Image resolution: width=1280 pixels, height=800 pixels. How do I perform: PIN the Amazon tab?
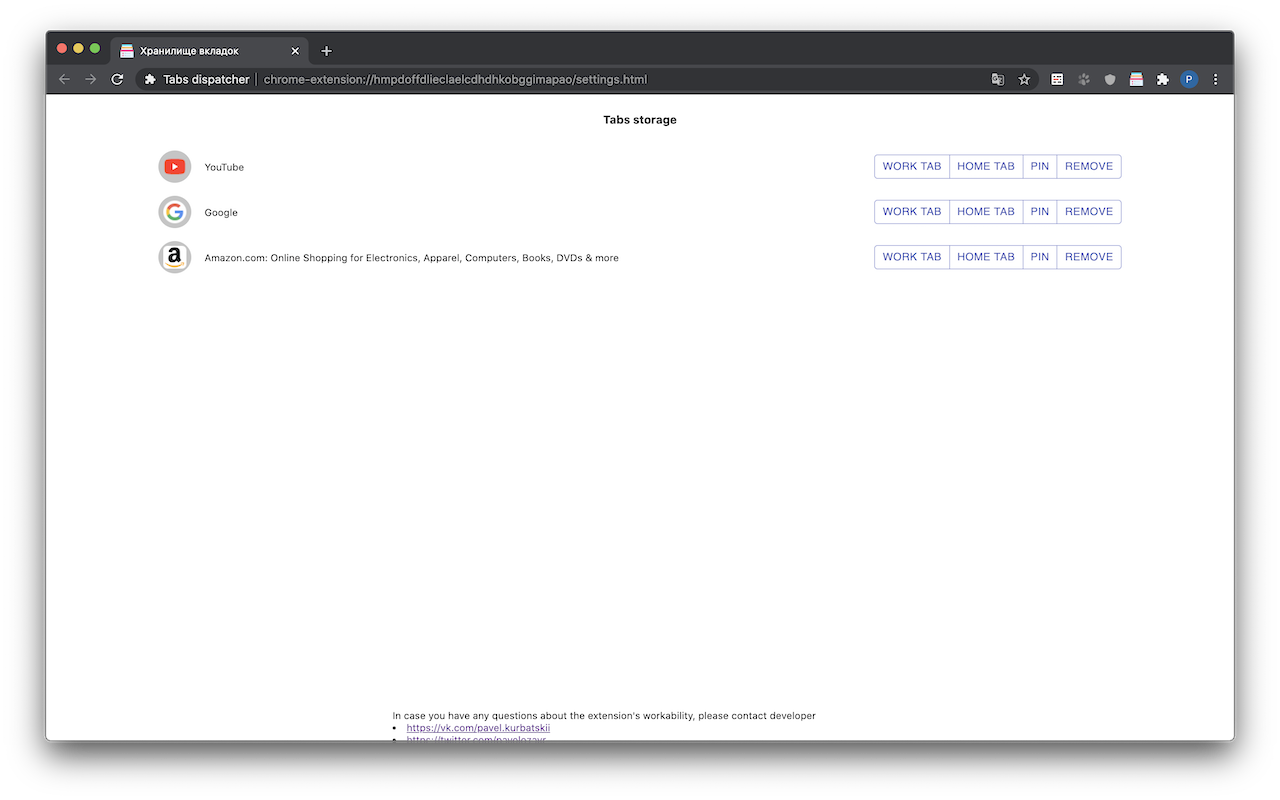click(x=1040, y=257)
